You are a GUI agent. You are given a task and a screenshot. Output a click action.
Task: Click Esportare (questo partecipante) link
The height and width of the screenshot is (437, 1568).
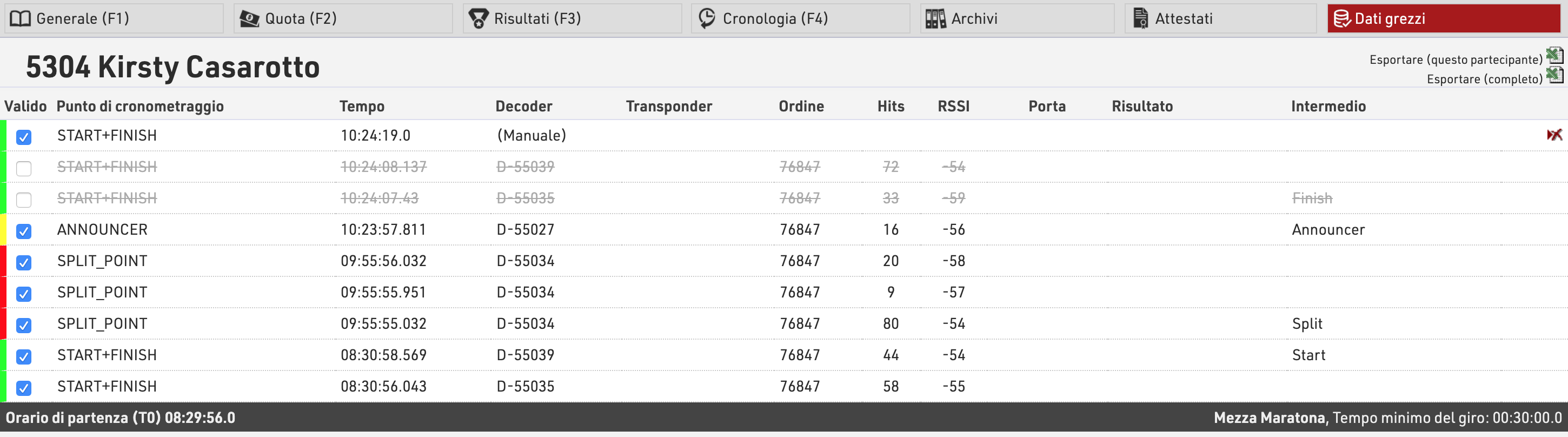point(1456,59)
